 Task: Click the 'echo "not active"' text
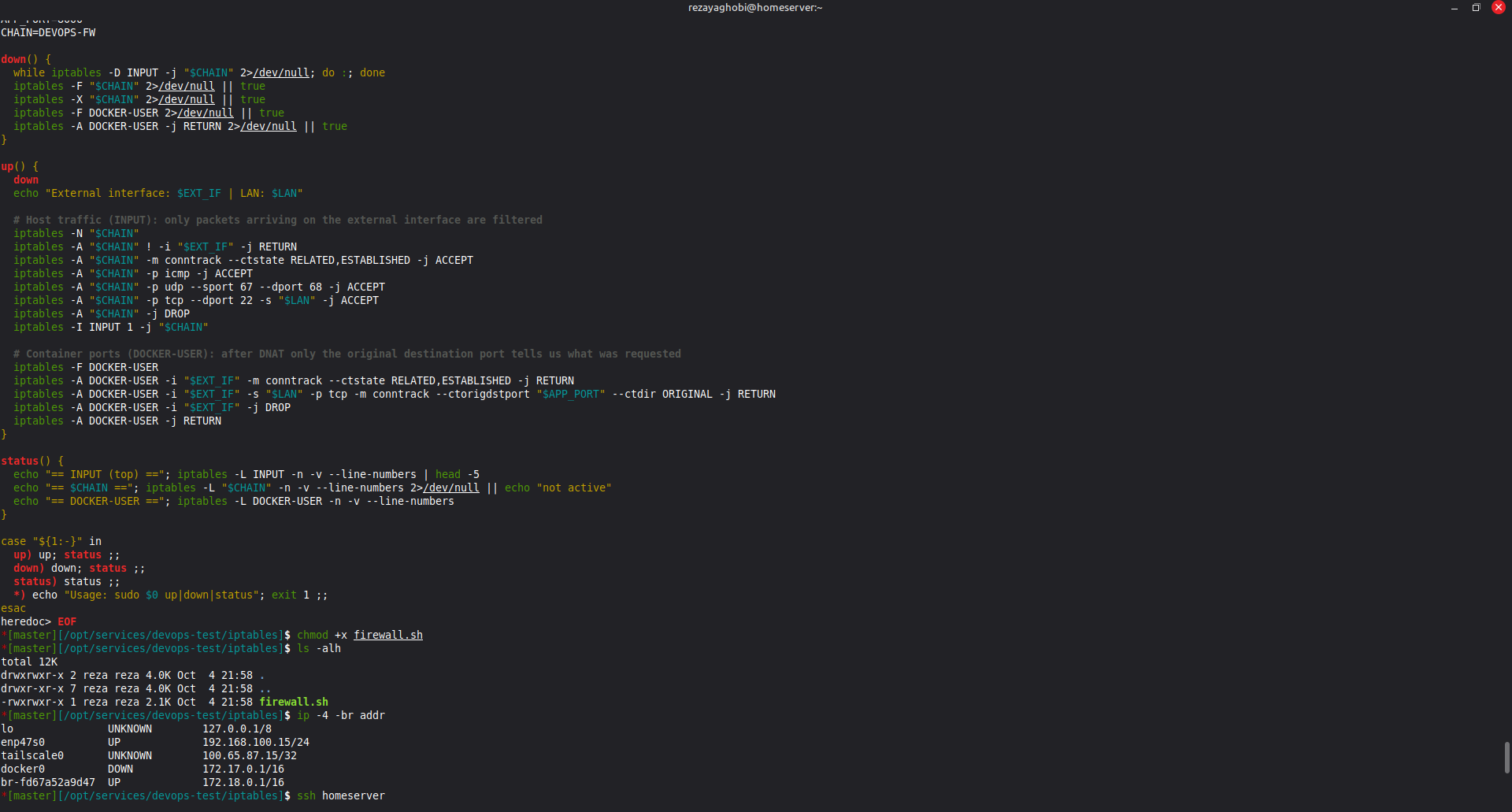pos(558,488)
